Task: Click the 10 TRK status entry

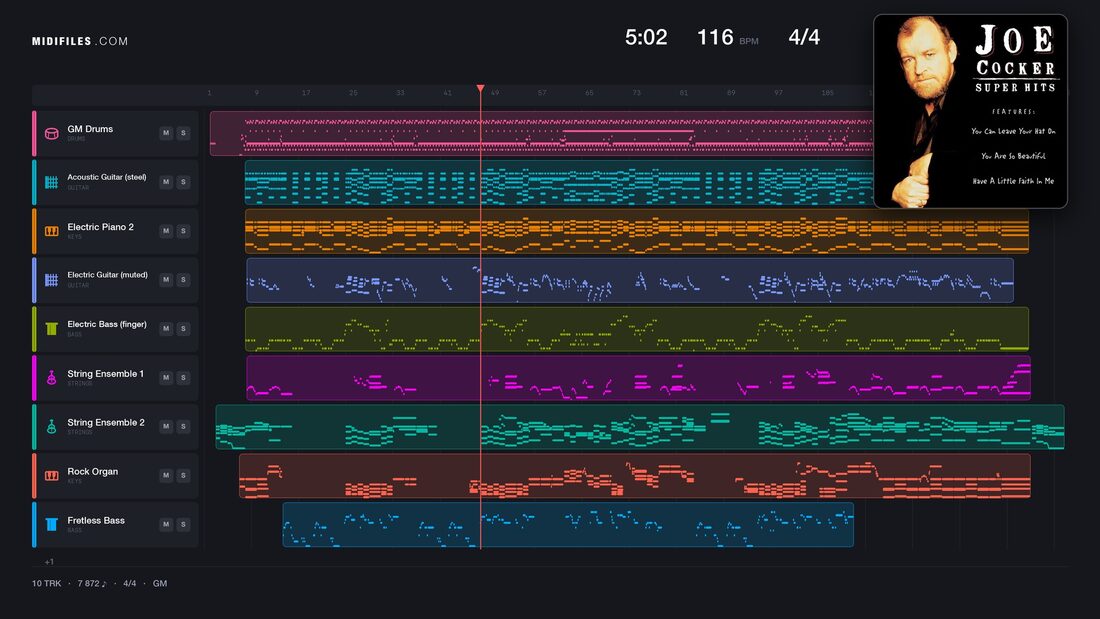Action: point(46,583)
